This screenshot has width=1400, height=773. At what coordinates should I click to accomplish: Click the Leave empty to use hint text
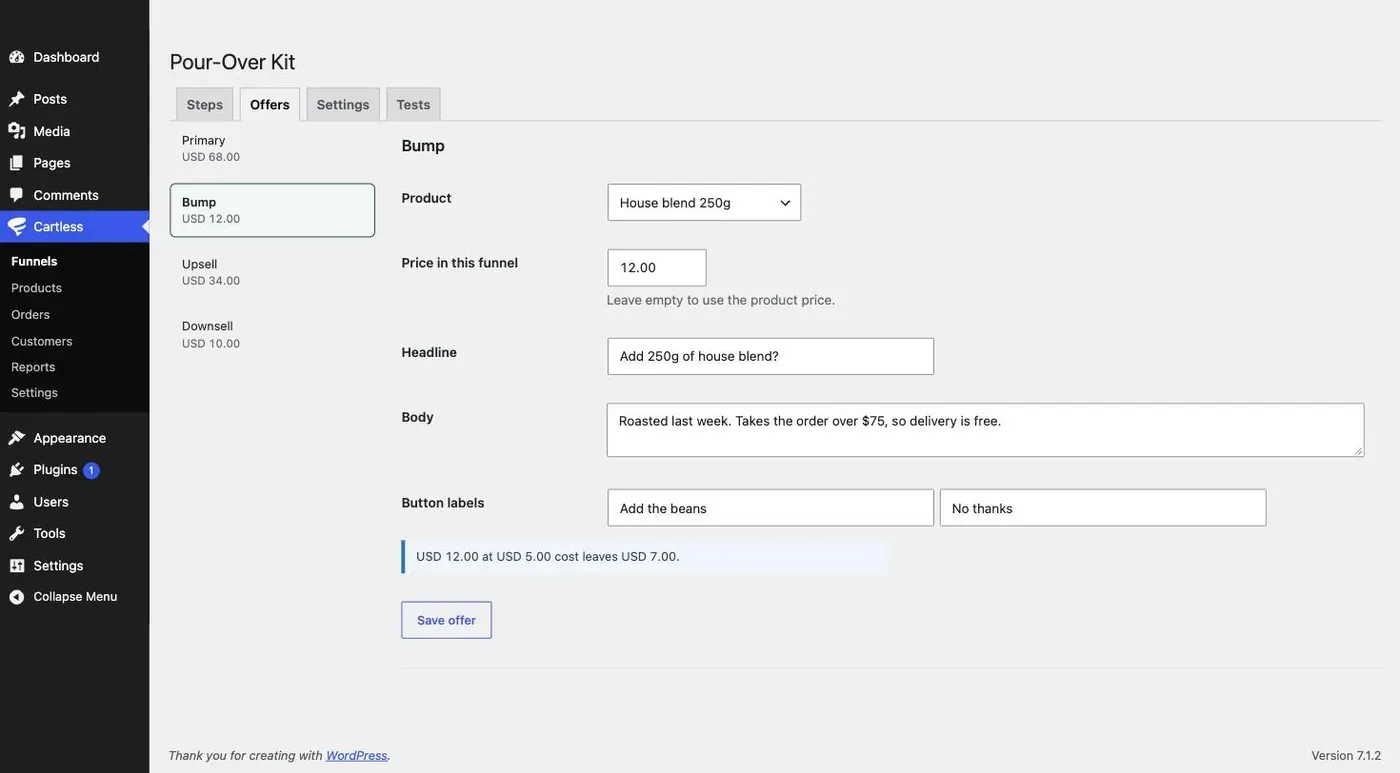pos(721,300)
